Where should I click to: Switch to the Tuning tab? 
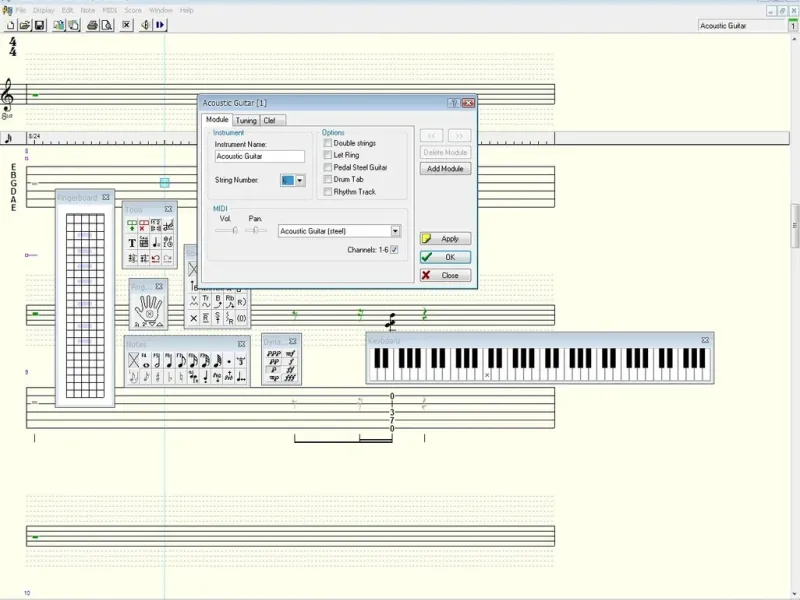click(246, 120)
